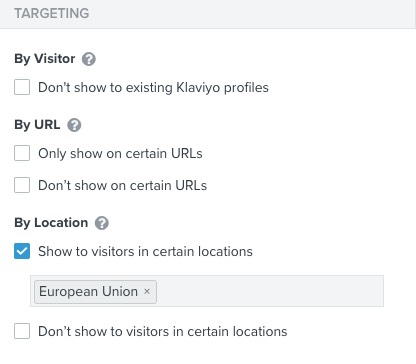The image size is (416, 364).
Task: Enable Don't show to existing Klaviyo profiles checkbox
Action: (22, 87)
